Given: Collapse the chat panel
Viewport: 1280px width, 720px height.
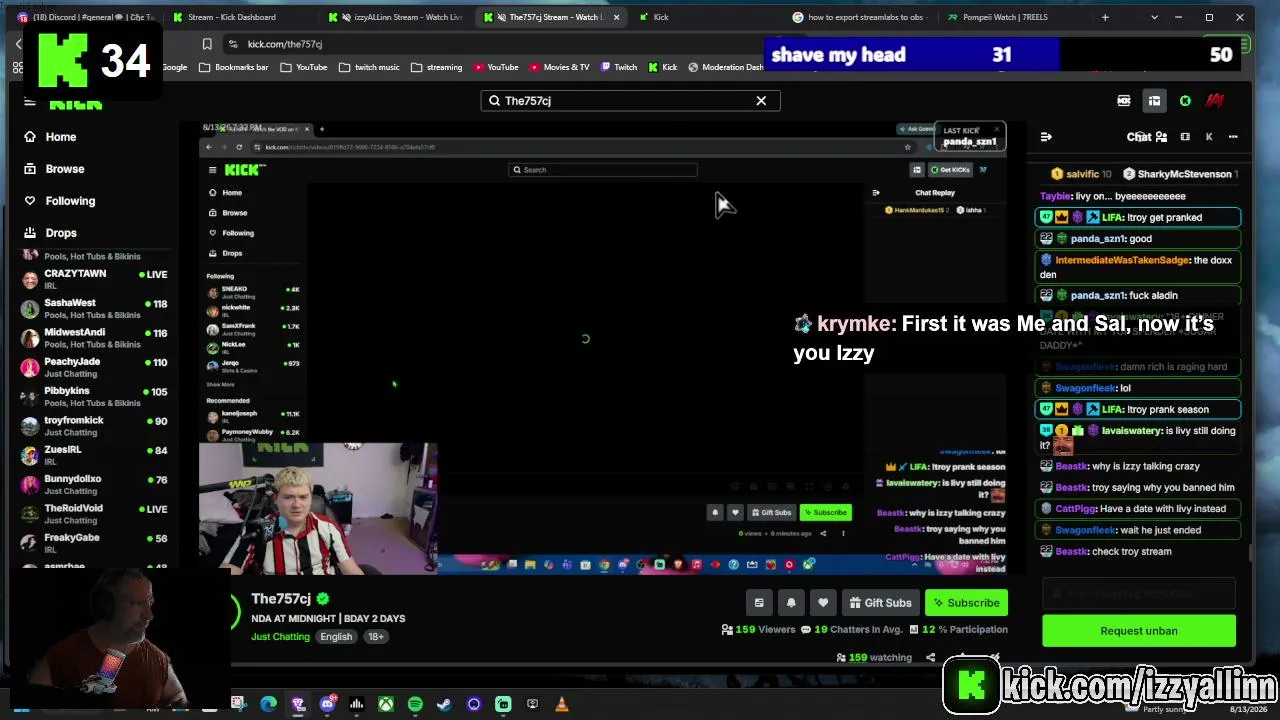Looking at the screenshot, I should pos(1046,137).
